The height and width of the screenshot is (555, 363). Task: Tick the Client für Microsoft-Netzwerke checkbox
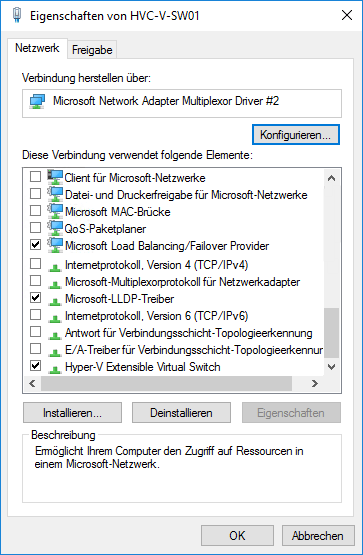35,176
